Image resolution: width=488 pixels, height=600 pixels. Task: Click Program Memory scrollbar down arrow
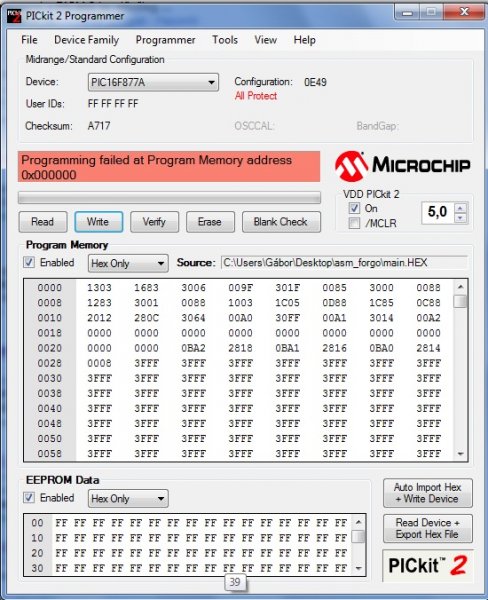click(x=460, y=454)
